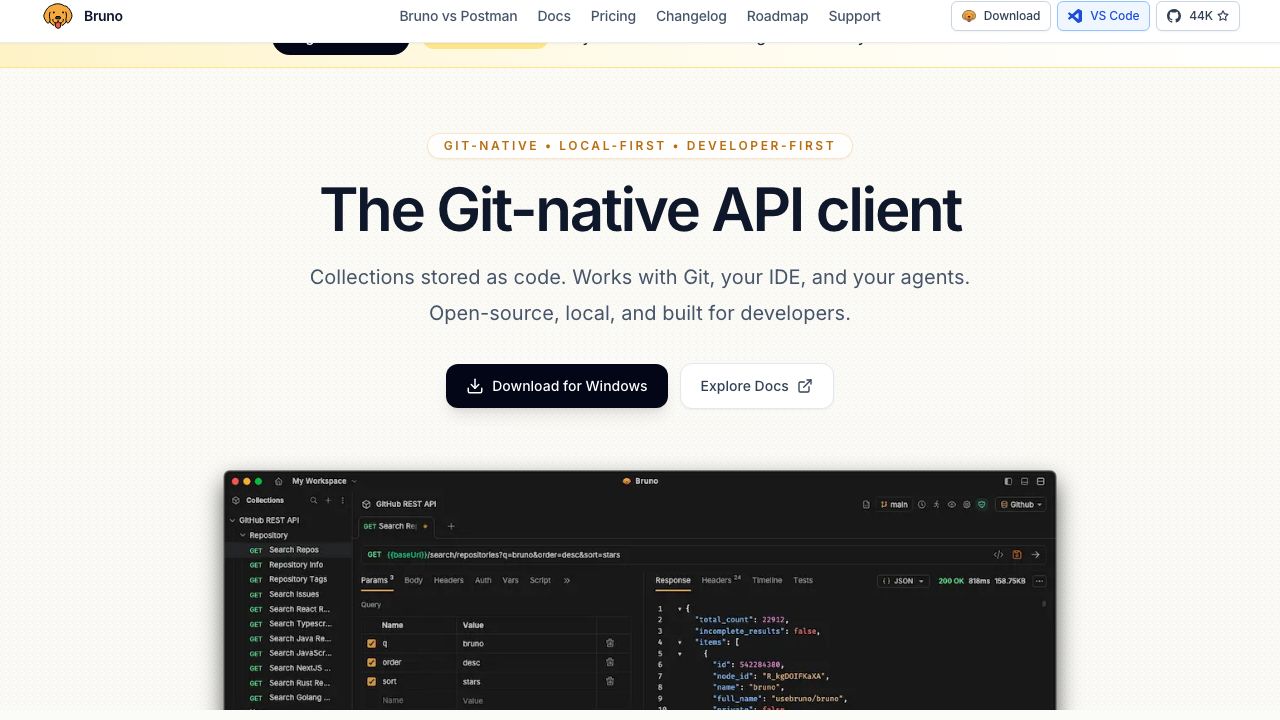Click the generate code icon in URL bar

(998, 555)
